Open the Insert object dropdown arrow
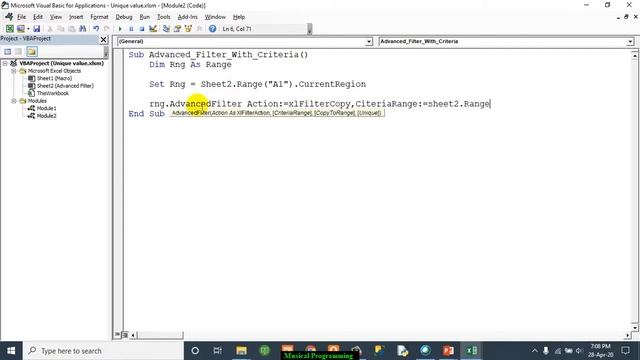 point(28,29)
